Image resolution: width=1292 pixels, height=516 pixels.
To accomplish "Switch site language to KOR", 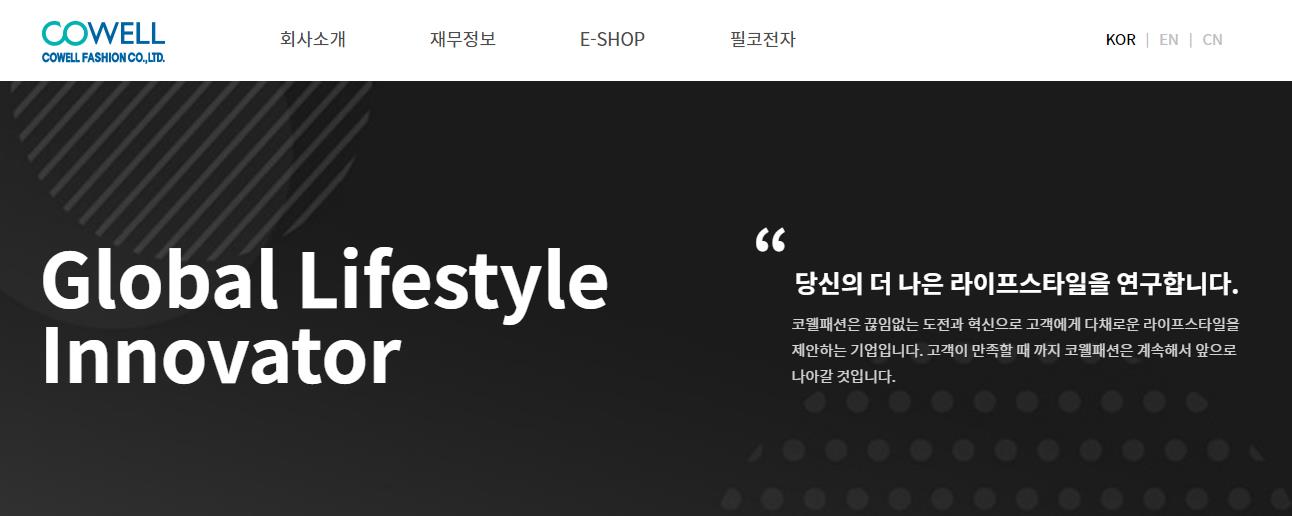I will coord(1121,40).
